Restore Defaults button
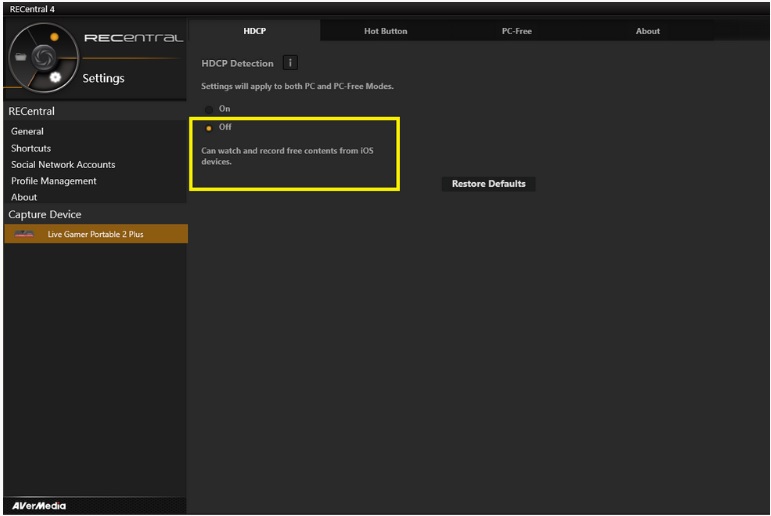The image size is (771, 516). pos(488,183)
